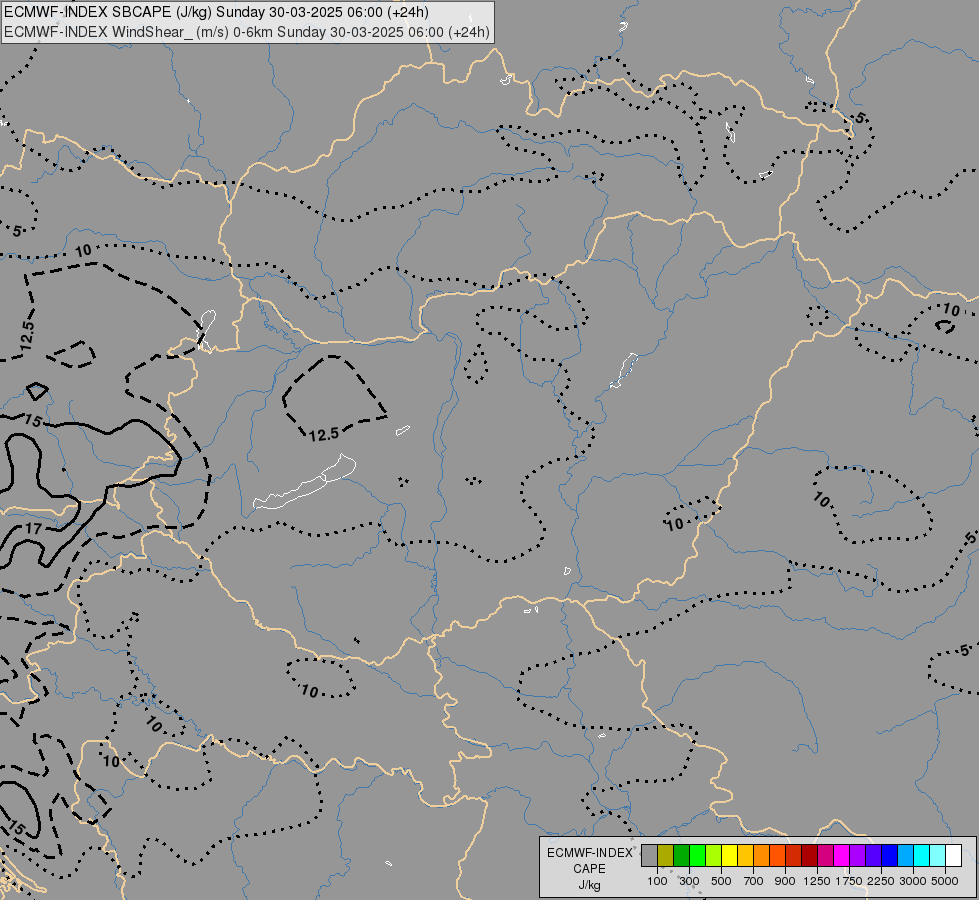Click the J/kg unit label in legend
This screenshot has height=900, width=979.
[589, 885]
